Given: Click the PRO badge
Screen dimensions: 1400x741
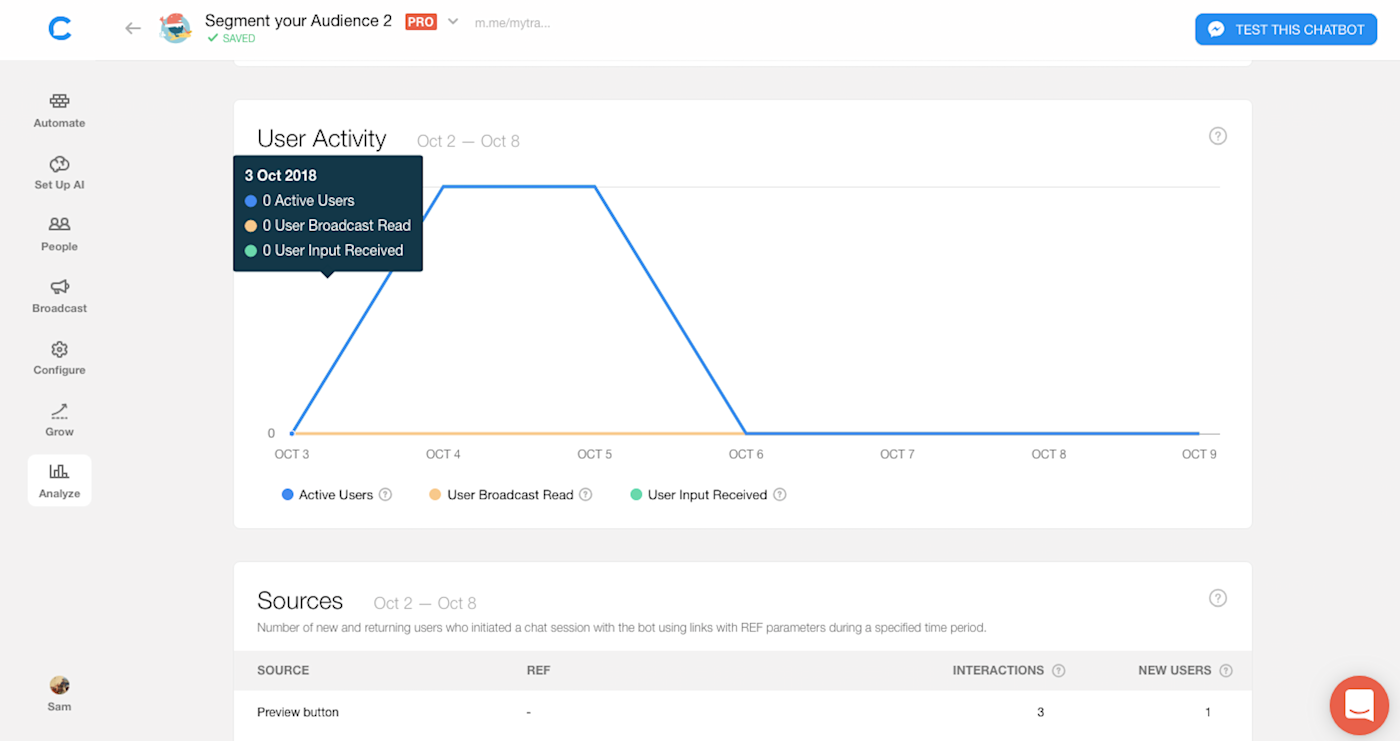Looking at the screenshot, I should 421,21.
